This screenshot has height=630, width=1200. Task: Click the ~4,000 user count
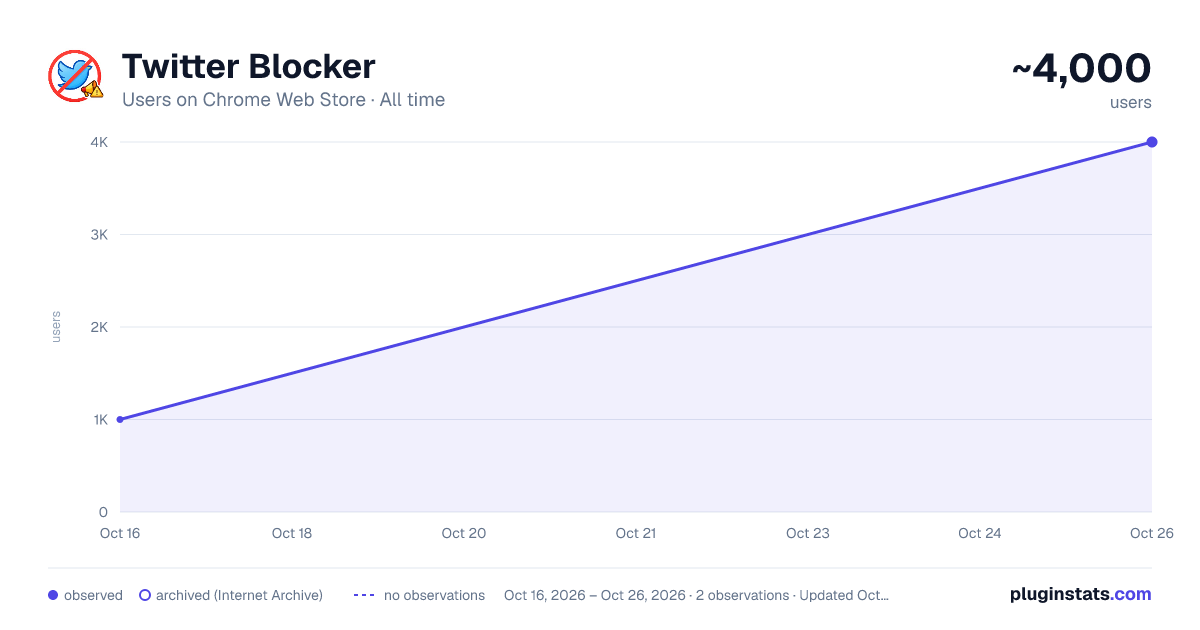pos(1081,68)
